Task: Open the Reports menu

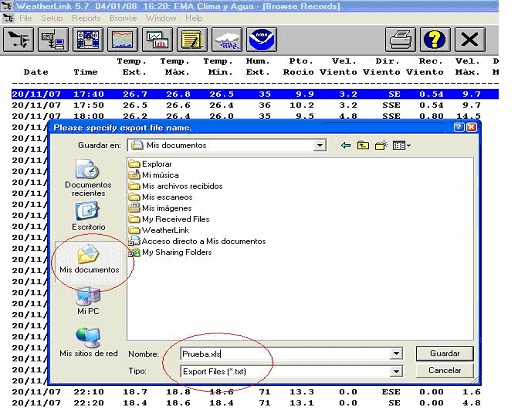Action: point(86,18)
